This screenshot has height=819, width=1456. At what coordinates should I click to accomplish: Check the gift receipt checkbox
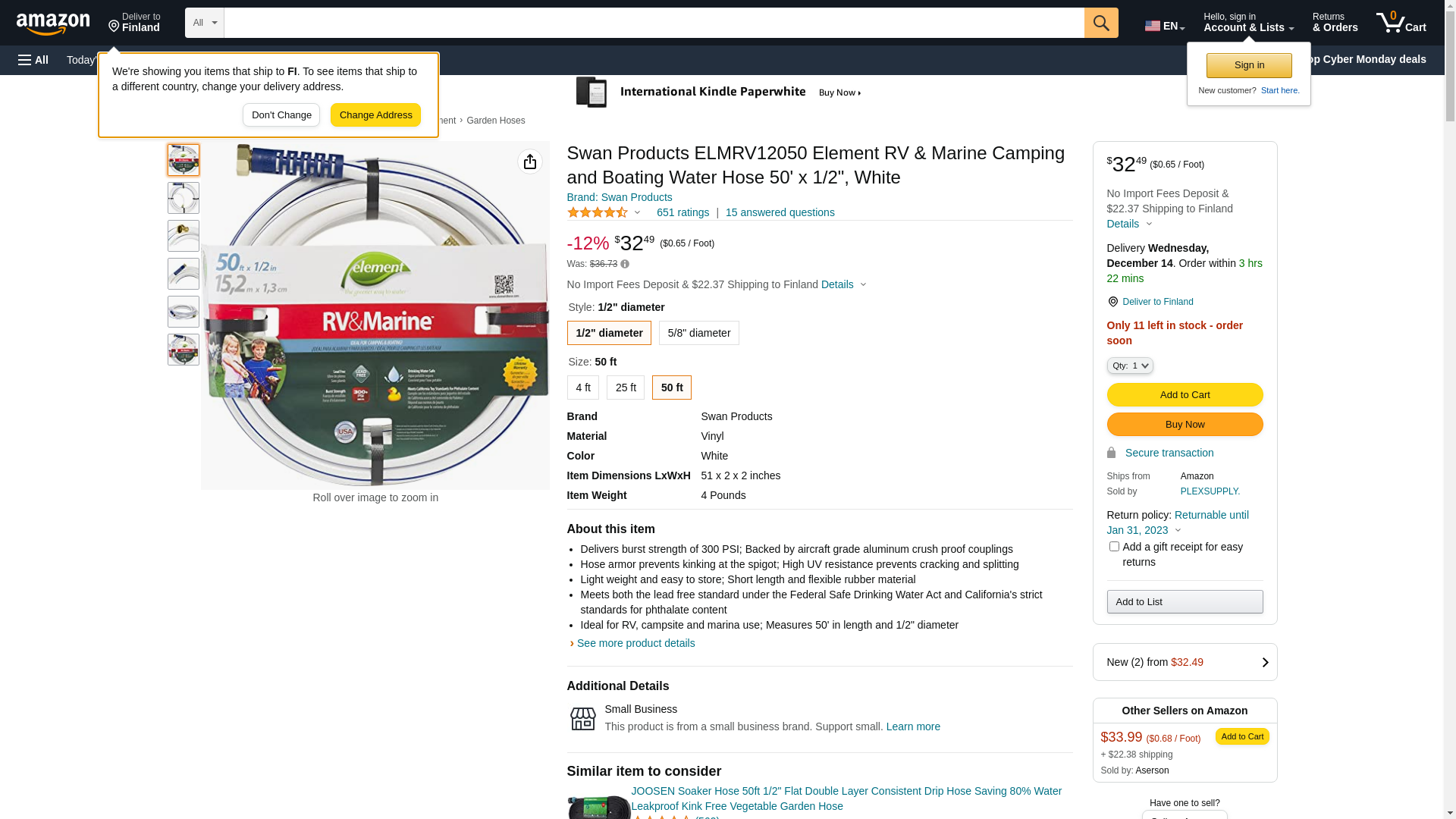[1113, 547]
